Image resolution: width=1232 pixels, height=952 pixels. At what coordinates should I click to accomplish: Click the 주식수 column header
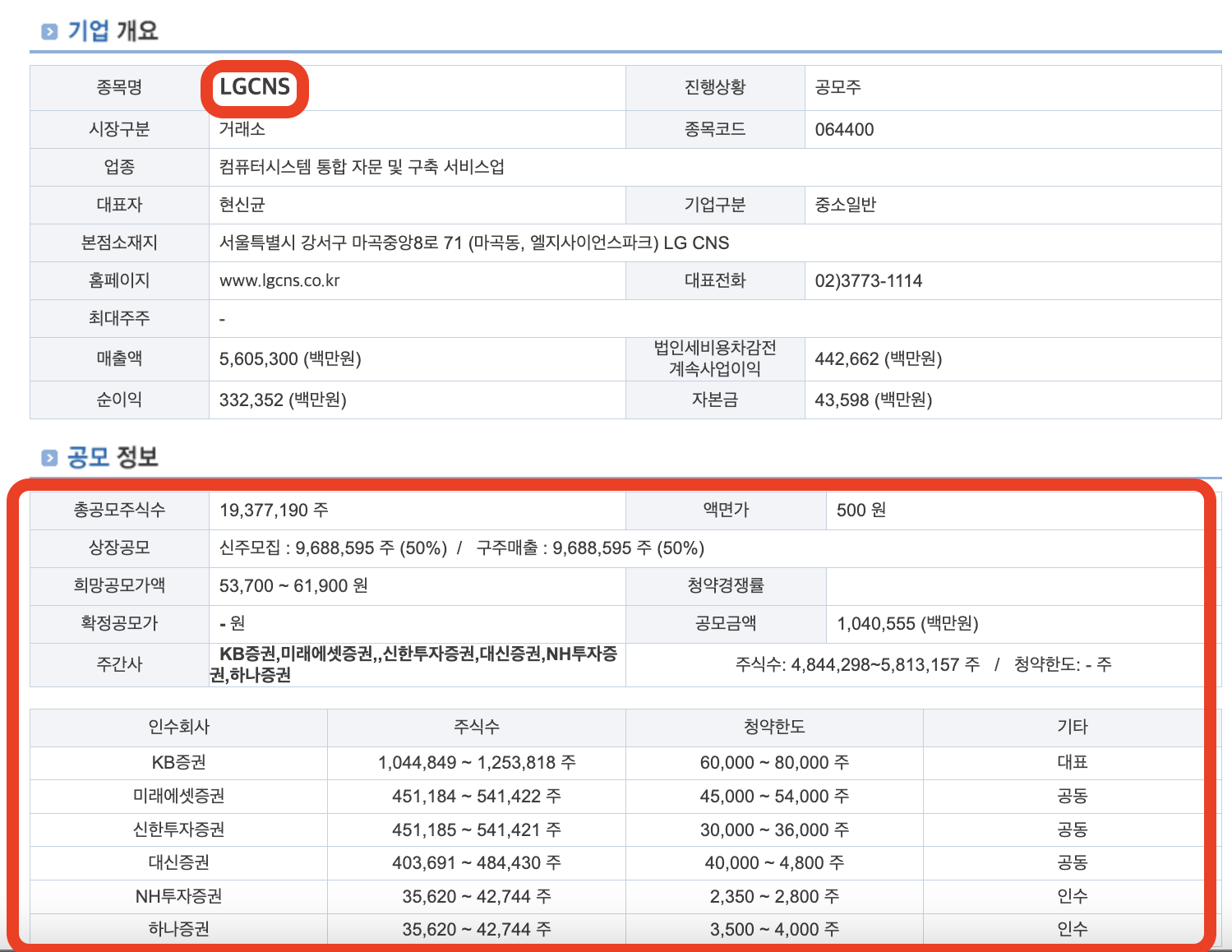click(x=477, y=727)
